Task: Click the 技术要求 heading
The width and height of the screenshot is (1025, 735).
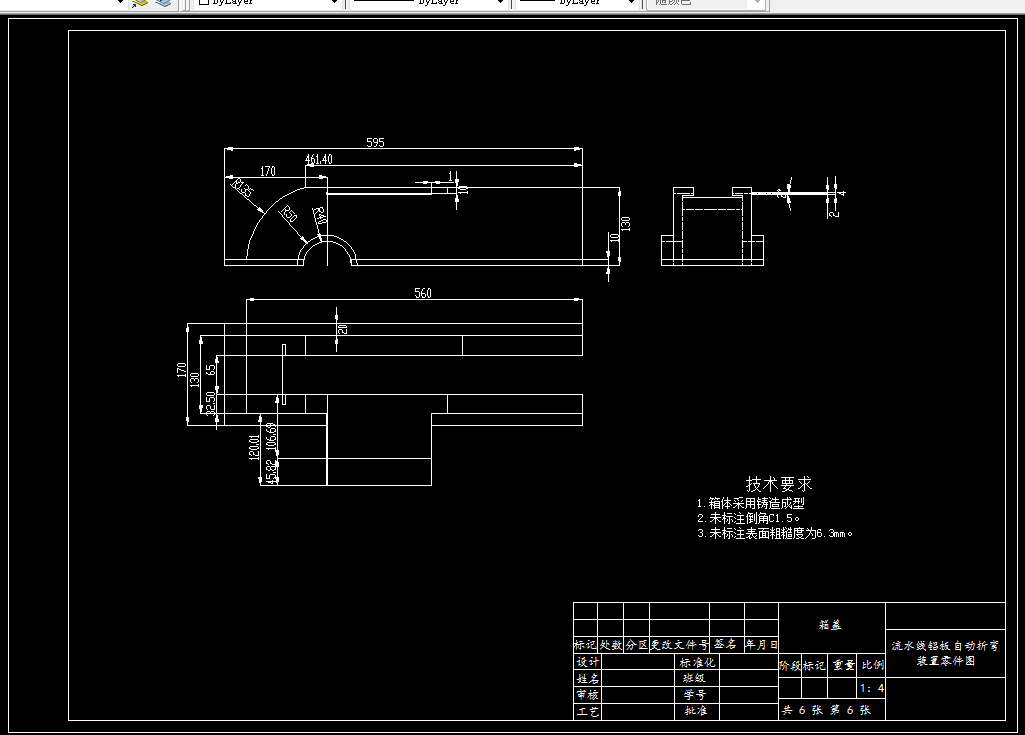Action: pyautogui.click(x=779, y=485)
